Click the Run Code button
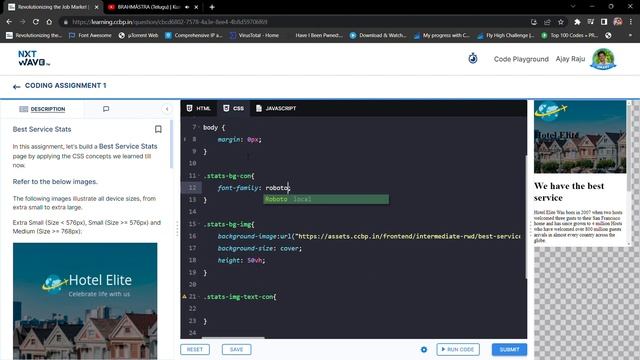The height and width of the screenshot is (360, 640). (x=458, y=349)
